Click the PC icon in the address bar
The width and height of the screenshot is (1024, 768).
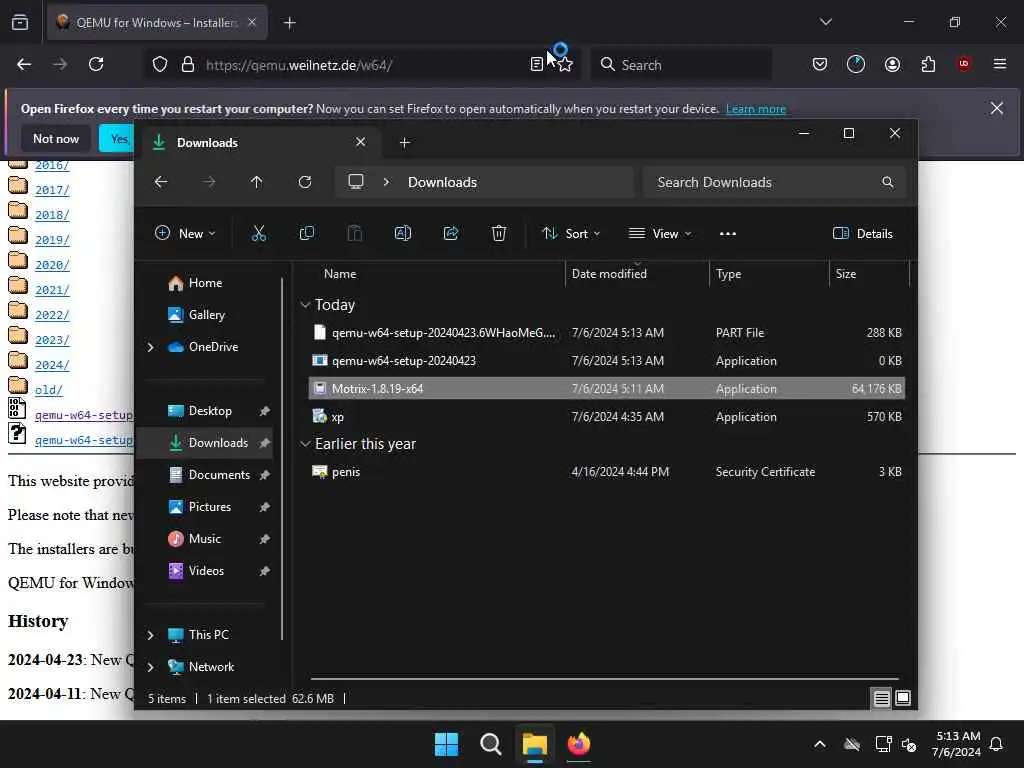coord(356,182)
